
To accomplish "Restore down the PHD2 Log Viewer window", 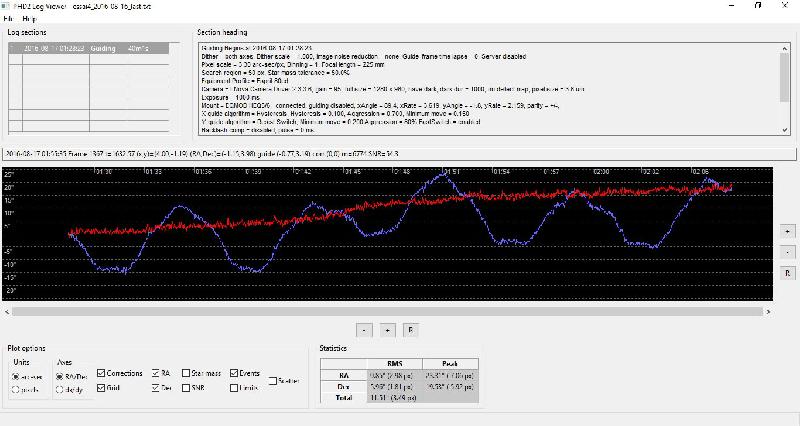I will pos(758,6).
